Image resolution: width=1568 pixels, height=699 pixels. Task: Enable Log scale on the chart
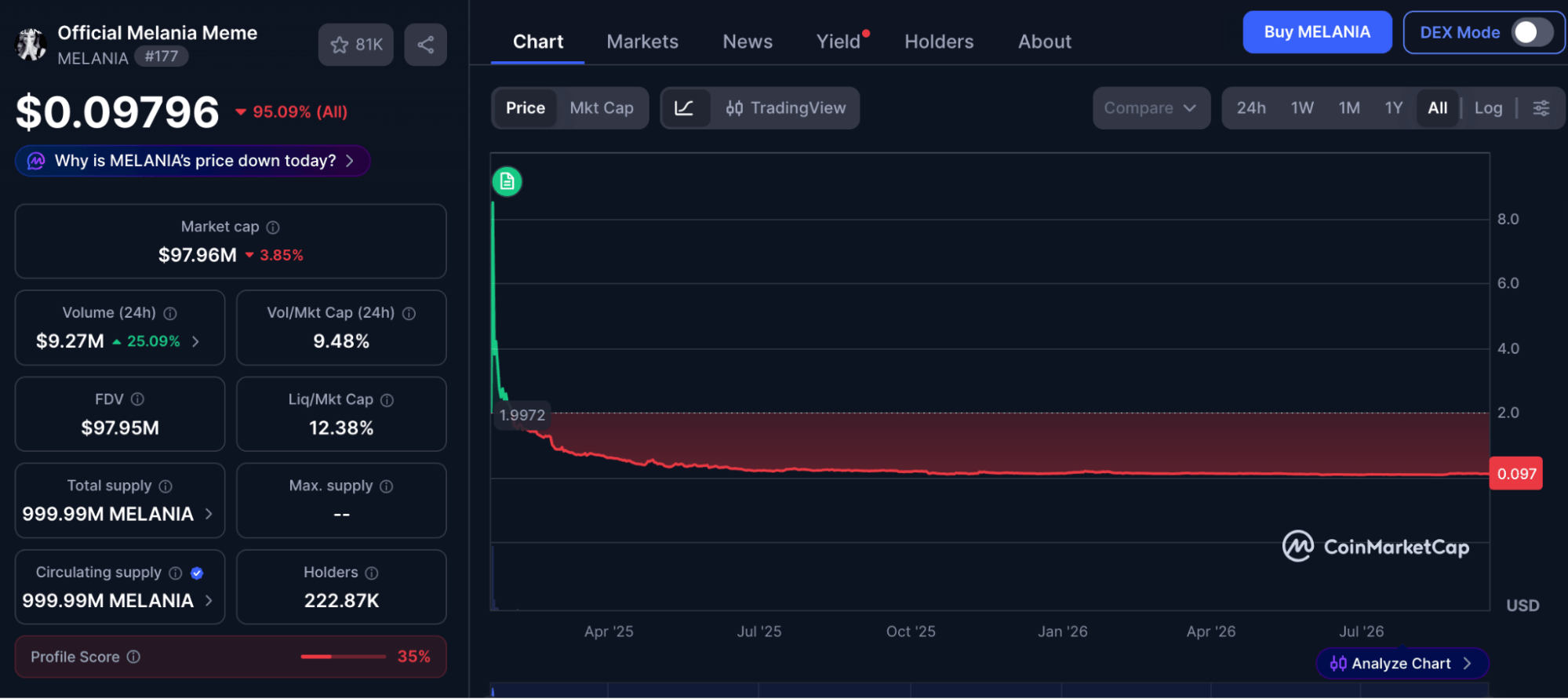(x=1488, y=108)
